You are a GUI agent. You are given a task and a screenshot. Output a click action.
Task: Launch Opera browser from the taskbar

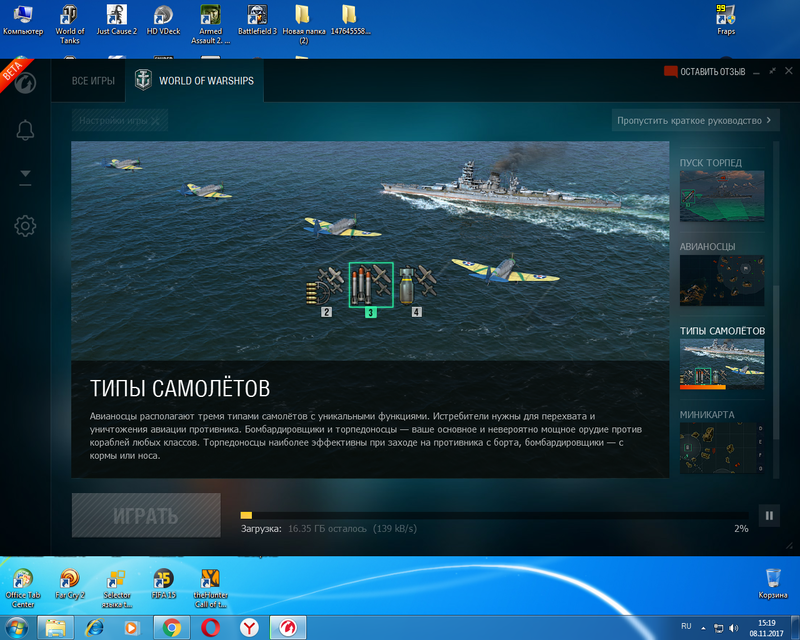(x=211, y=628)
